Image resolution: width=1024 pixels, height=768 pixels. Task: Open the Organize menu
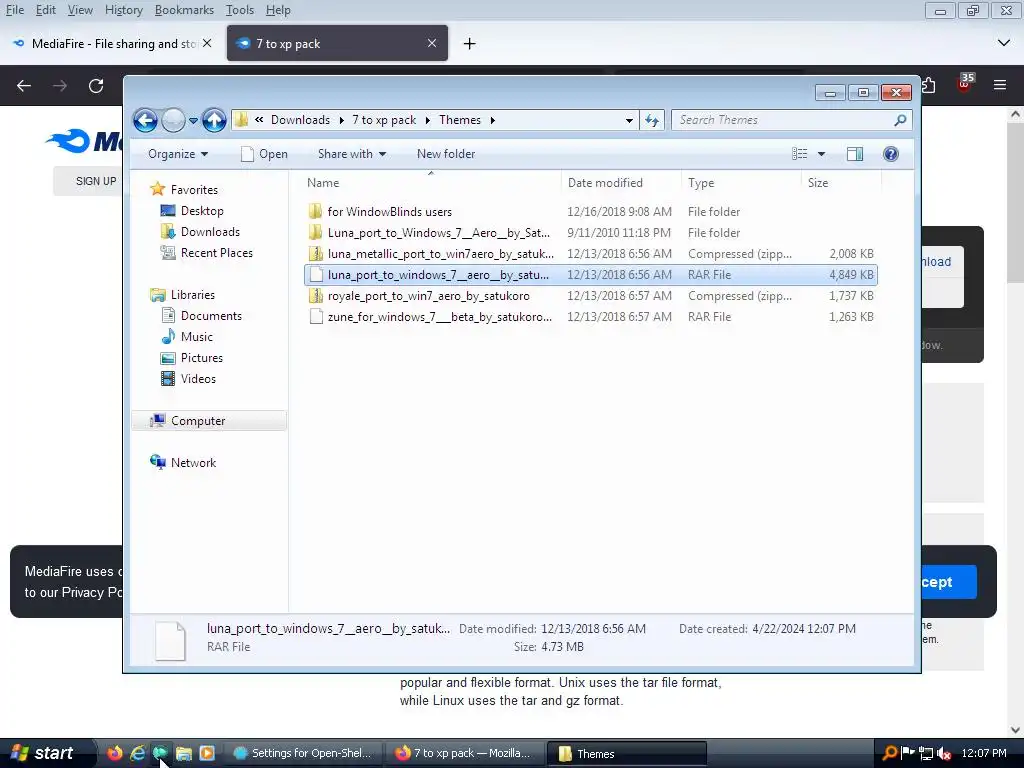(x=178, y=154)
